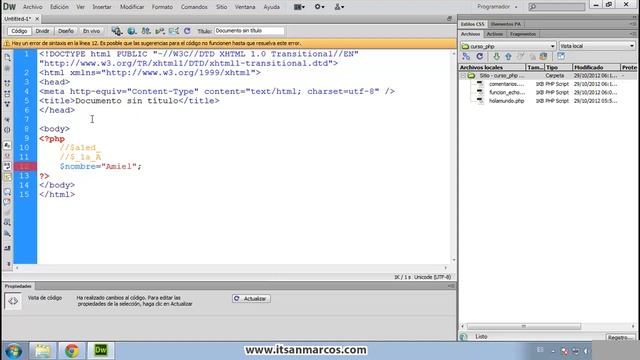Connect to remote server in Files panel
This screenshot has width=640, height=360.
click(x=466, y=57)
